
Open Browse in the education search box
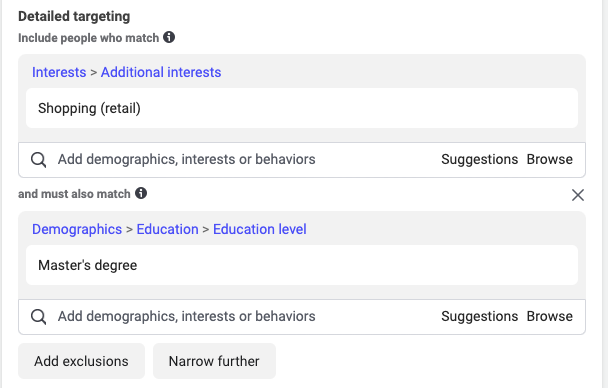pyautogui.click(x=549, y=316)
